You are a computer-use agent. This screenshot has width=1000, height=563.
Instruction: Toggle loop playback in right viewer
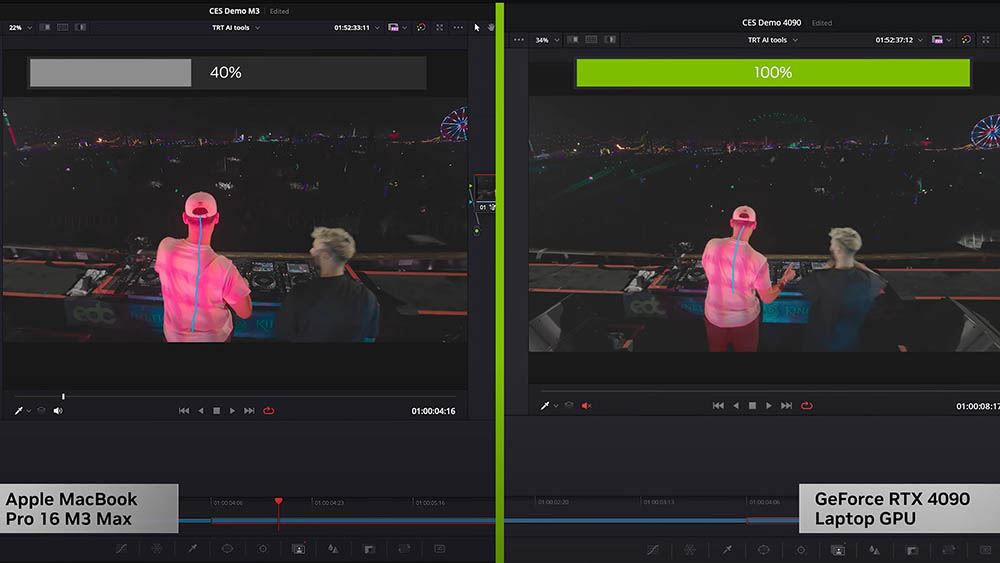point(806,406)
